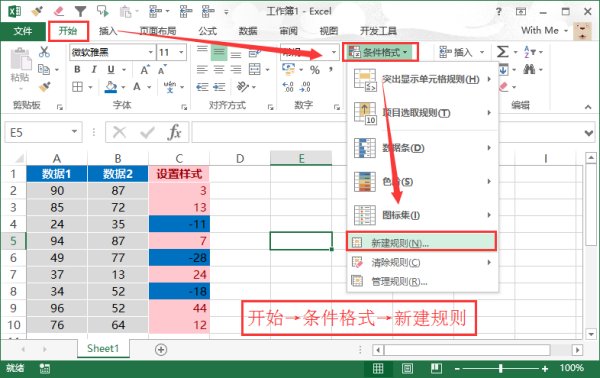Screen dimensions: 600x378
Task: Click the Fill down icon in editing group
Action: (x=503, y=70)
